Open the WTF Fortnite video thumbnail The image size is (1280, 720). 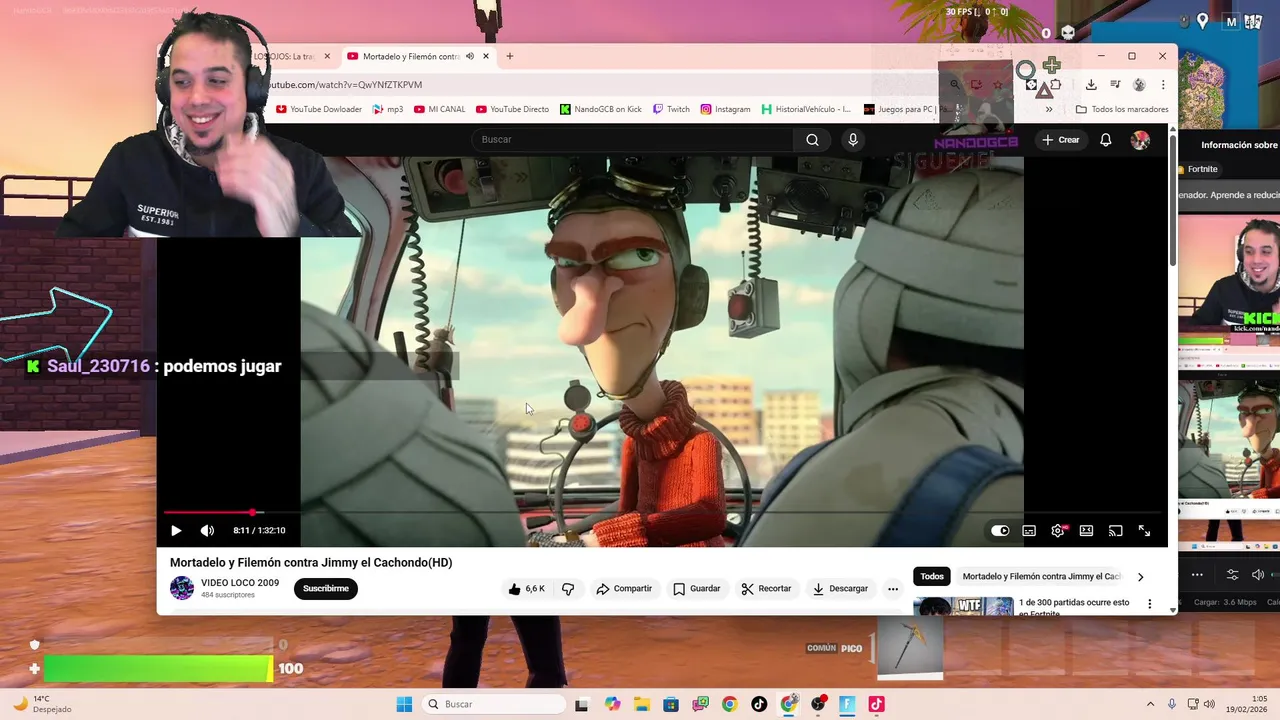click(963, 606)
